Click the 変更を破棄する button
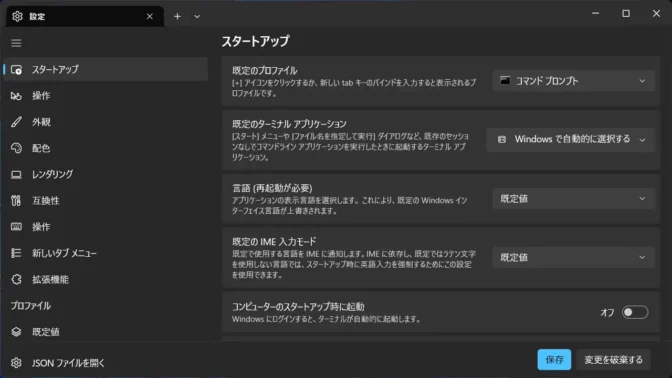This screenshot has height=378, width=672. click(x=613, y=360)
